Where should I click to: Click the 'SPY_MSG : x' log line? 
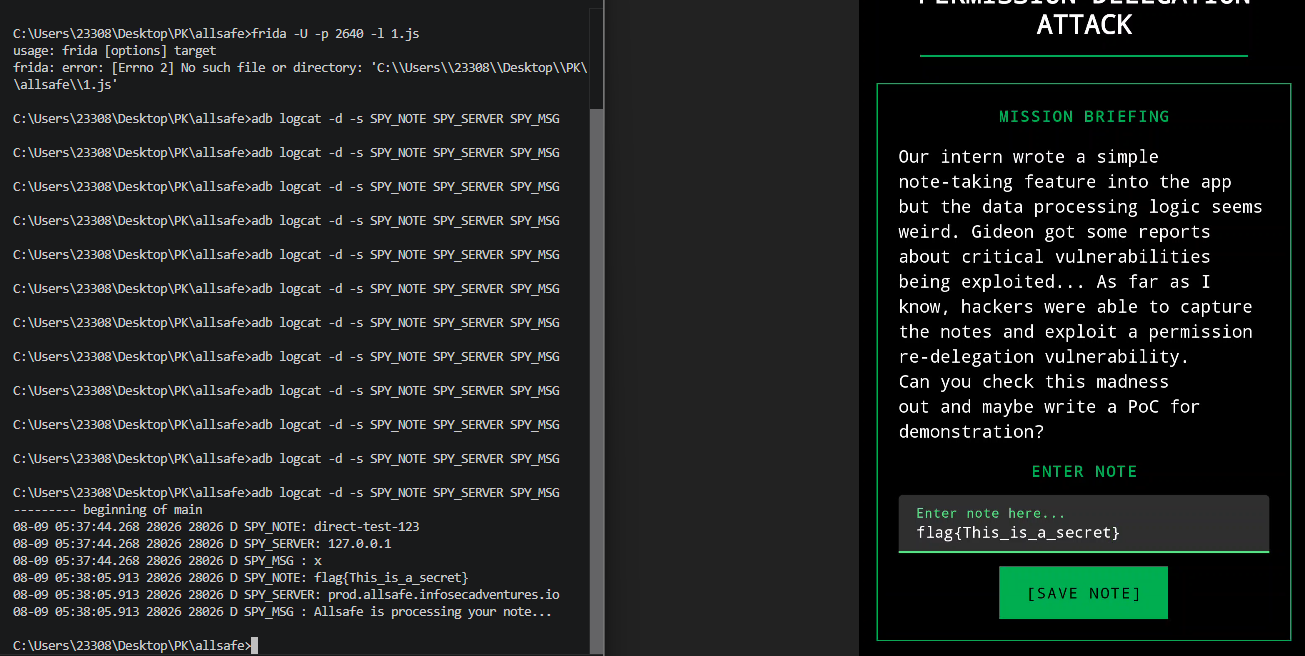point(167,561)
